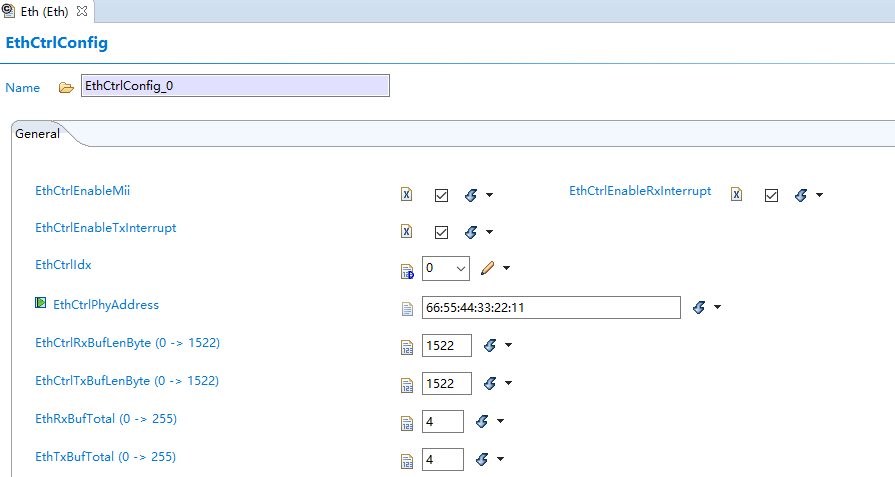Expand the dropdown arrow next to EthCtrlIdx pencil

(507, 268)
